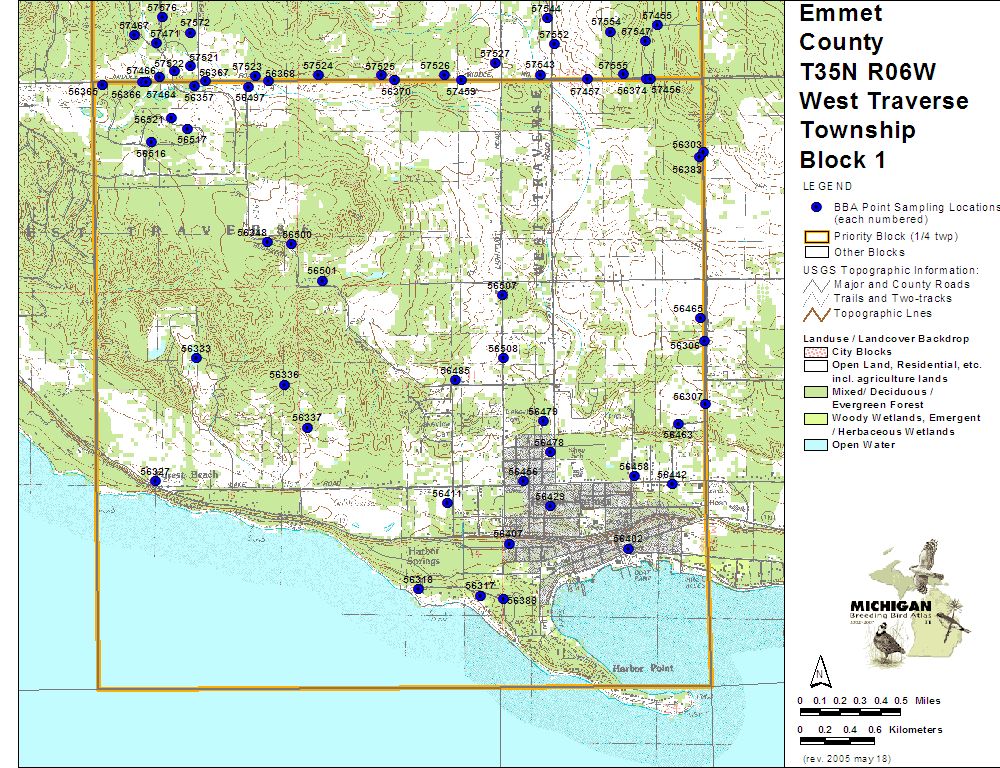Click the Other Blocks legend box
This screenshot has height=768, width=1000.
click(x=816, y=252)
